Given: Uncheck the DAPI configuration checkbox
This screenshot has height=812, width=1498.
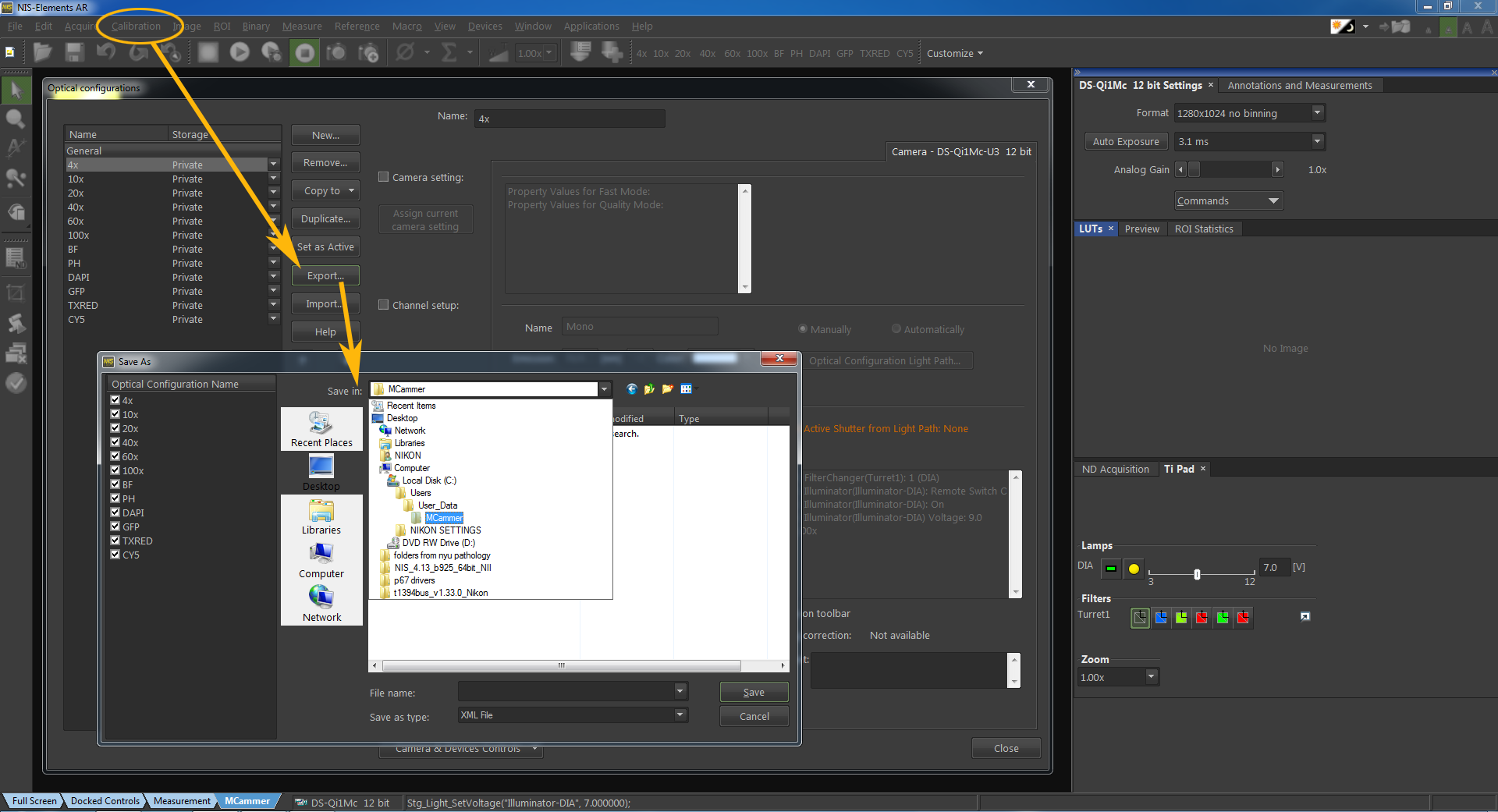Looking at the screenshot, I should coord(115,512).
